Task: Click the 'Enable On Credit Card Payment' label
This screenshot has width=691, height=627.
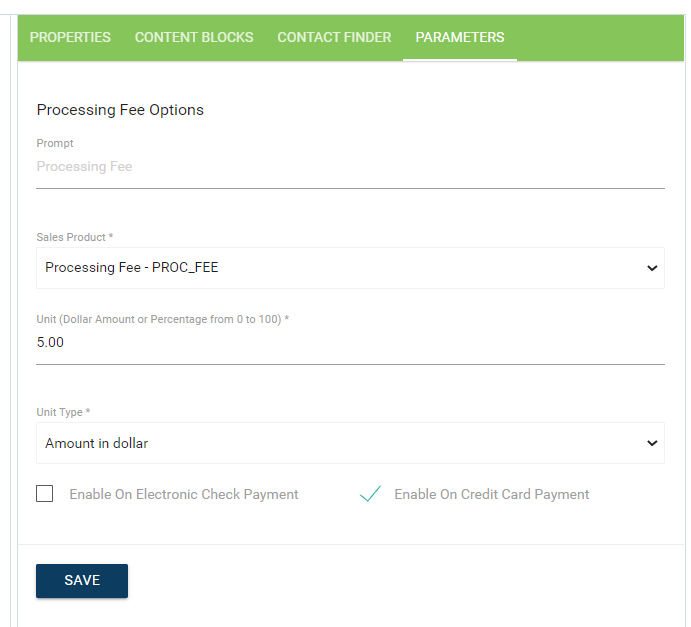Action: pos(492,494)
